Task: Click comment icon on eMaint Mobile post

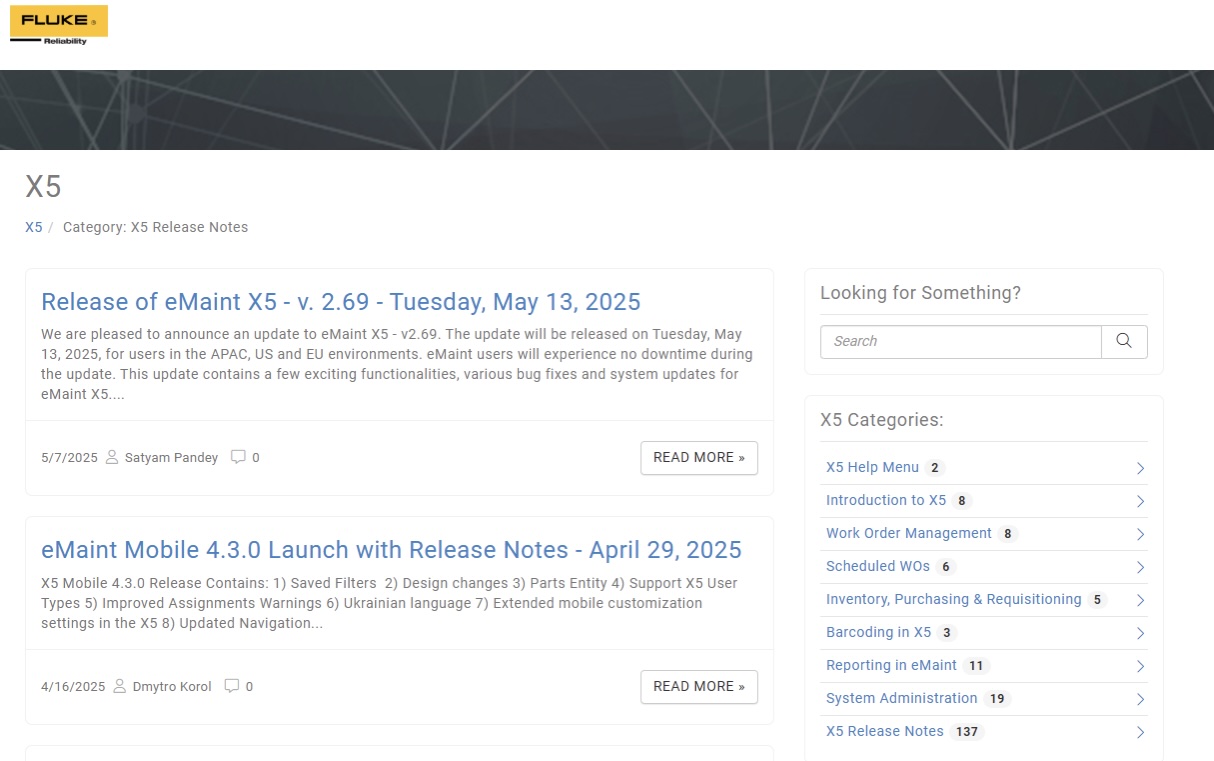Action: 232,686
